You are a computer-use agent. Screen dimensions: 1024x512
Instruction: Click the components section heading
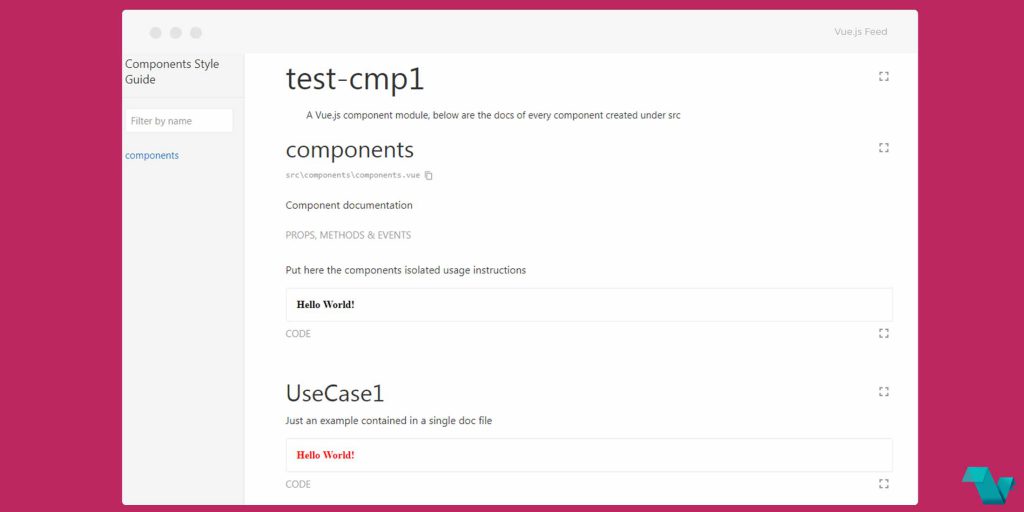click(349, 150)
